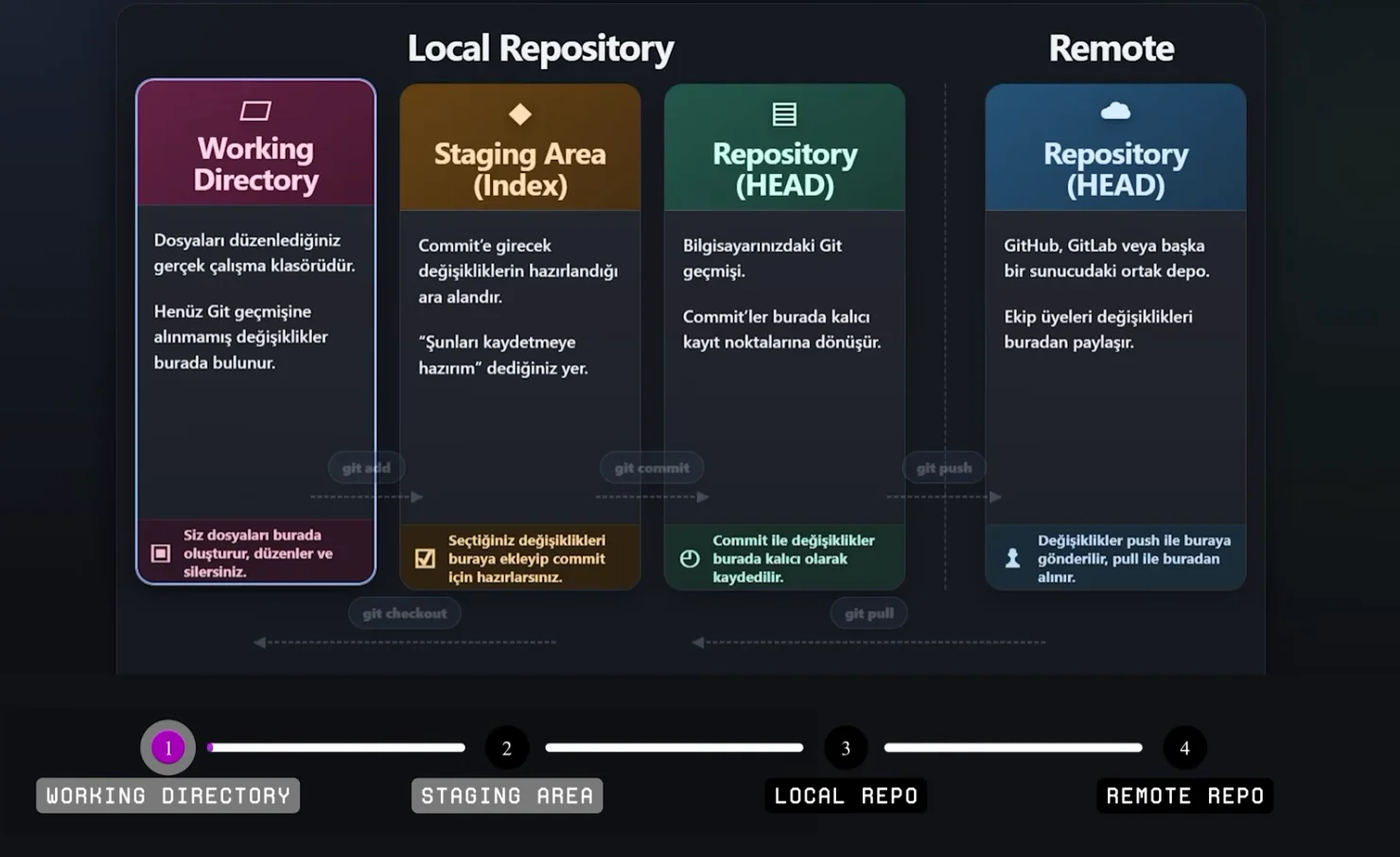The image size is (1400, 857).
Task: Click the Staging Area diamond icon
Action: 520,114
